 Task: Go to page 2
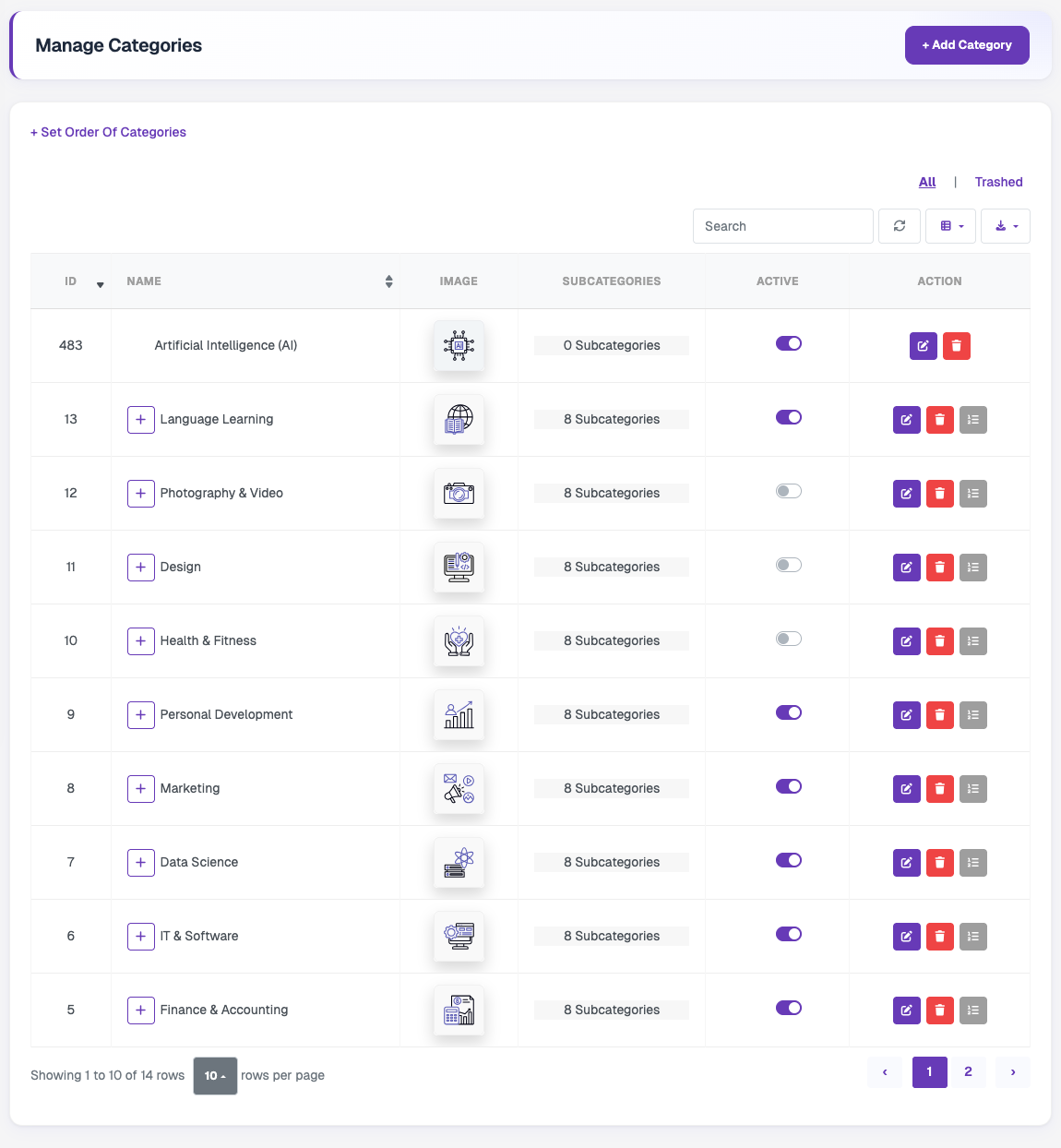click(x=968, y=1071)
